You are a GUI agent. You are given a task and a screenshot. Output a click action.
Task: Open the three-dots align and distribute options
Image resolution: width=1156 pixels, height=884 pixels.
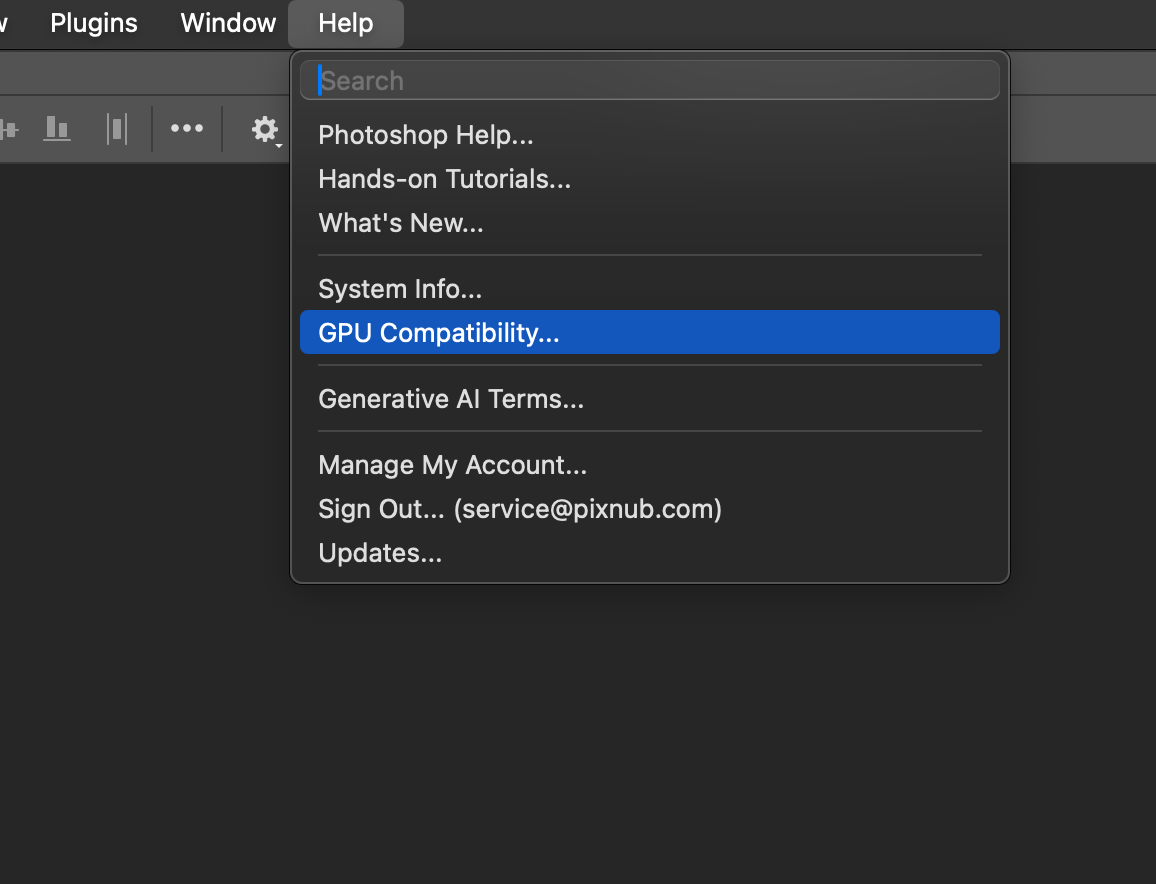(x=187, y=128)
